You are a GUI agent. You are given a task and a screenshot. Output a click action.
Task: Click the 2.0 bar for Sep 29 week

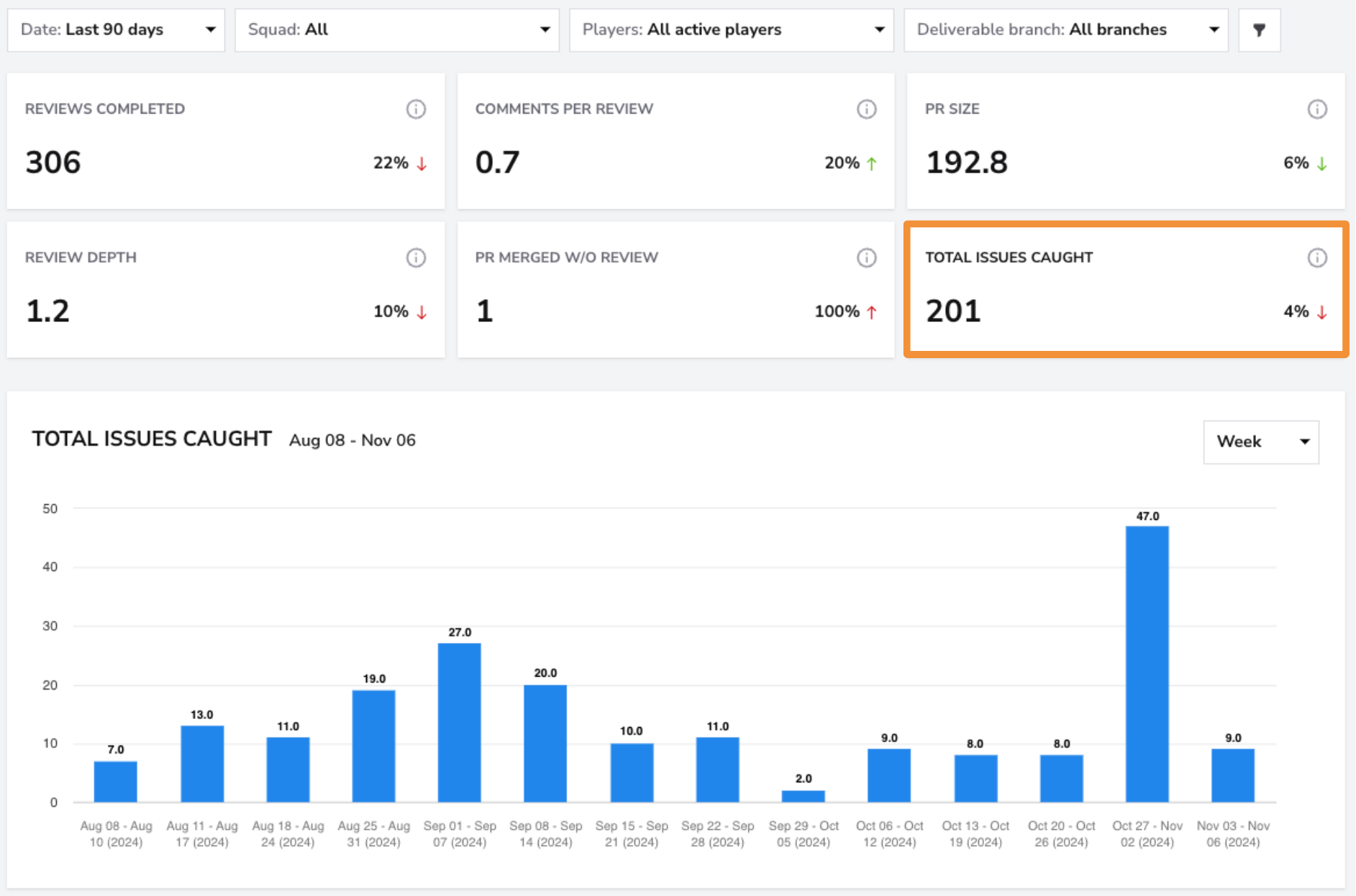tap(803, 796)
